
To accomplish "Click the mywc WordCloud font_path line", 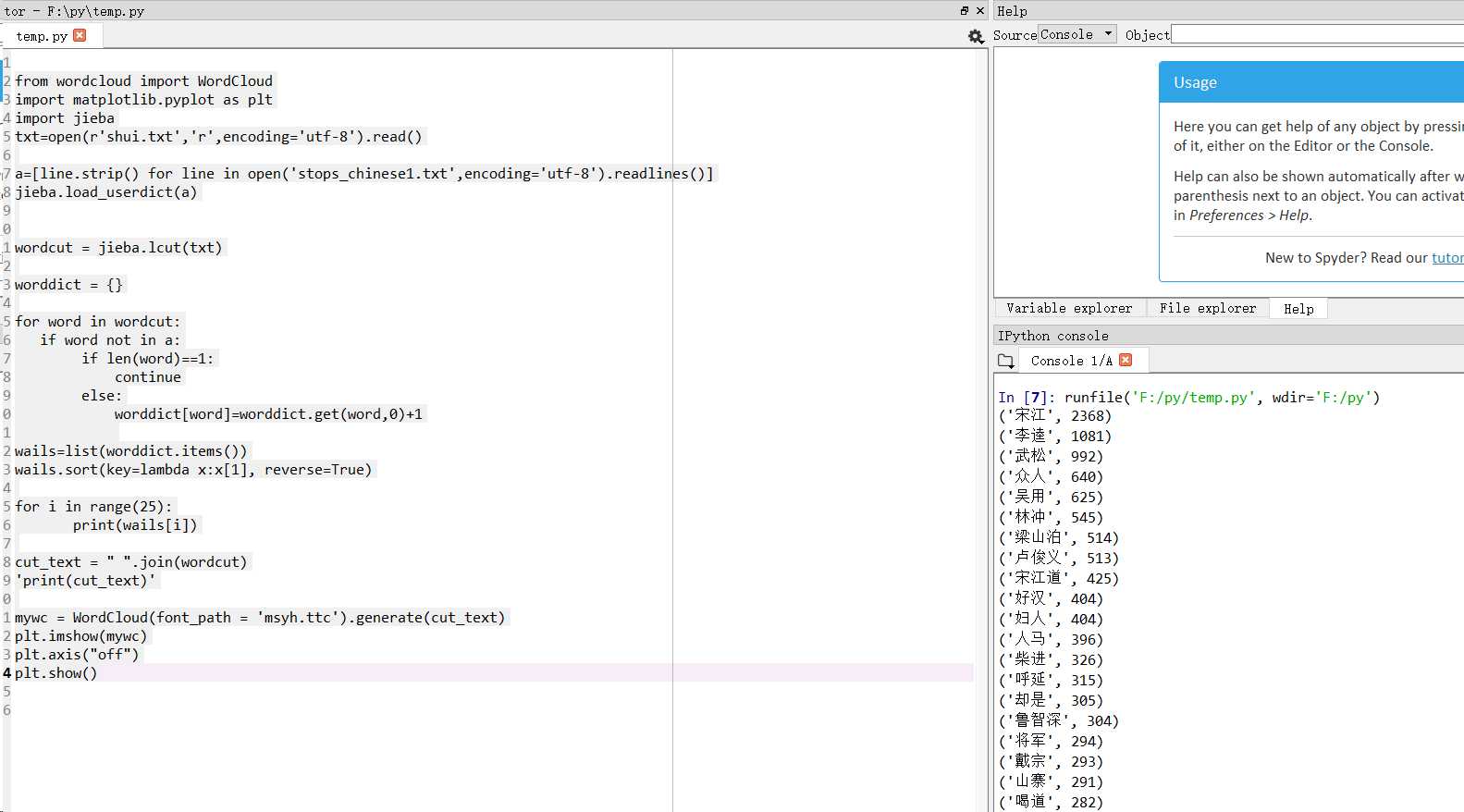I will coord(260,618).
